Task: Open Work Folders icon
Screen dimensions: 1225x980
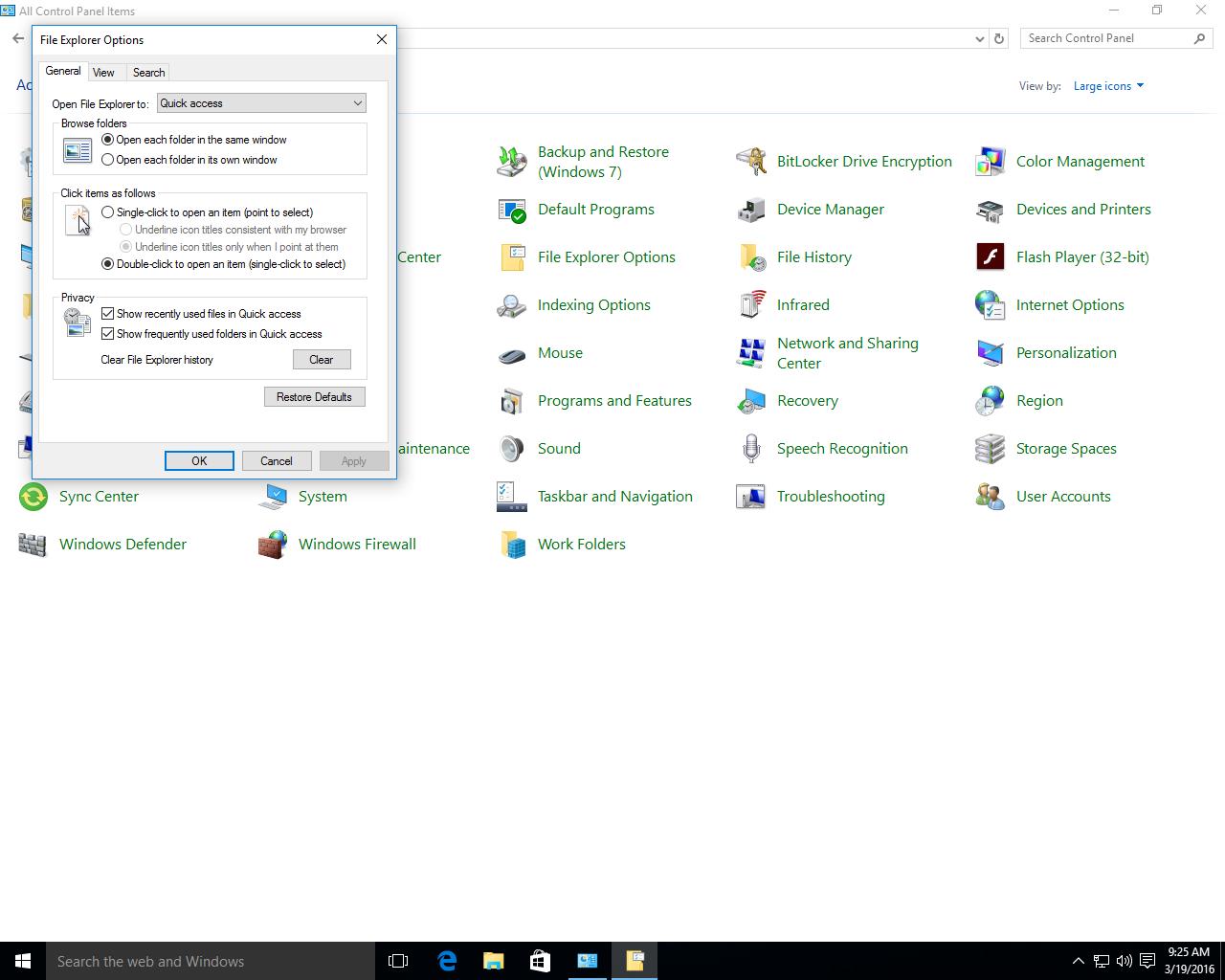Action: click(512, 545)
